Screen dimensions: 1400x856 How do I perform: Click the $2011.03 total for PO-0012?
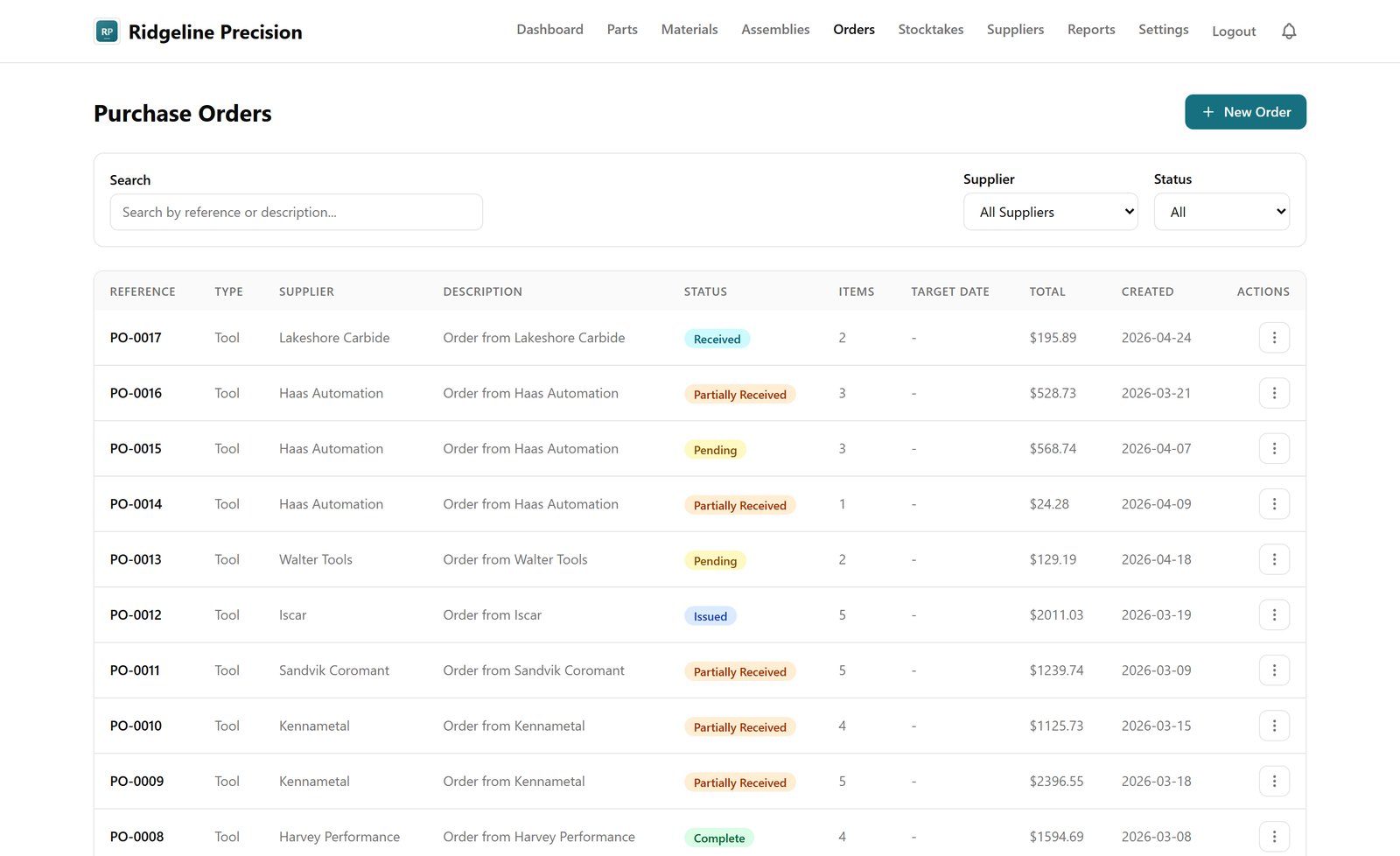[1056, 614]
